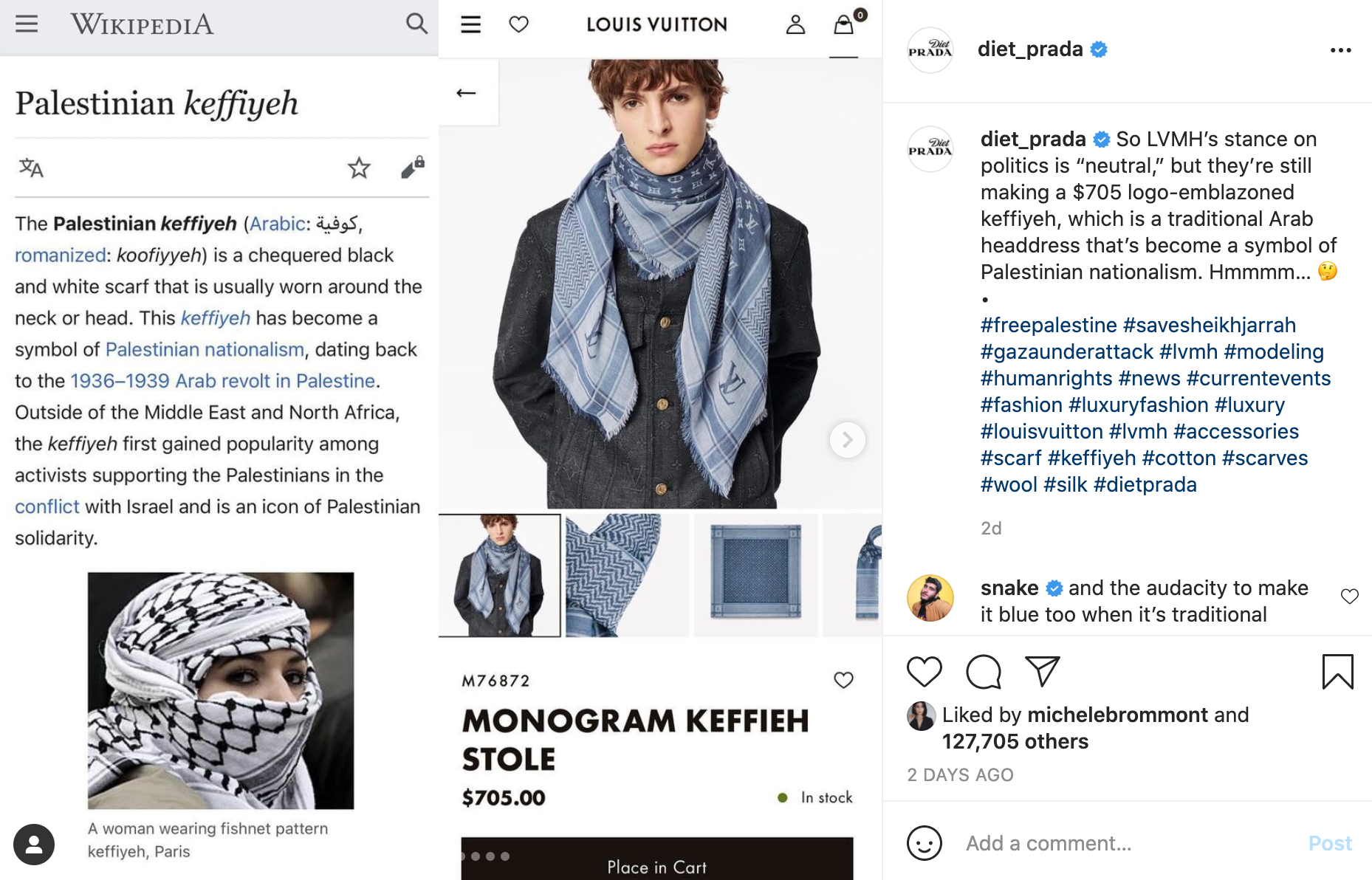Click the locked edit pencil icon

[x=413, y=168]
